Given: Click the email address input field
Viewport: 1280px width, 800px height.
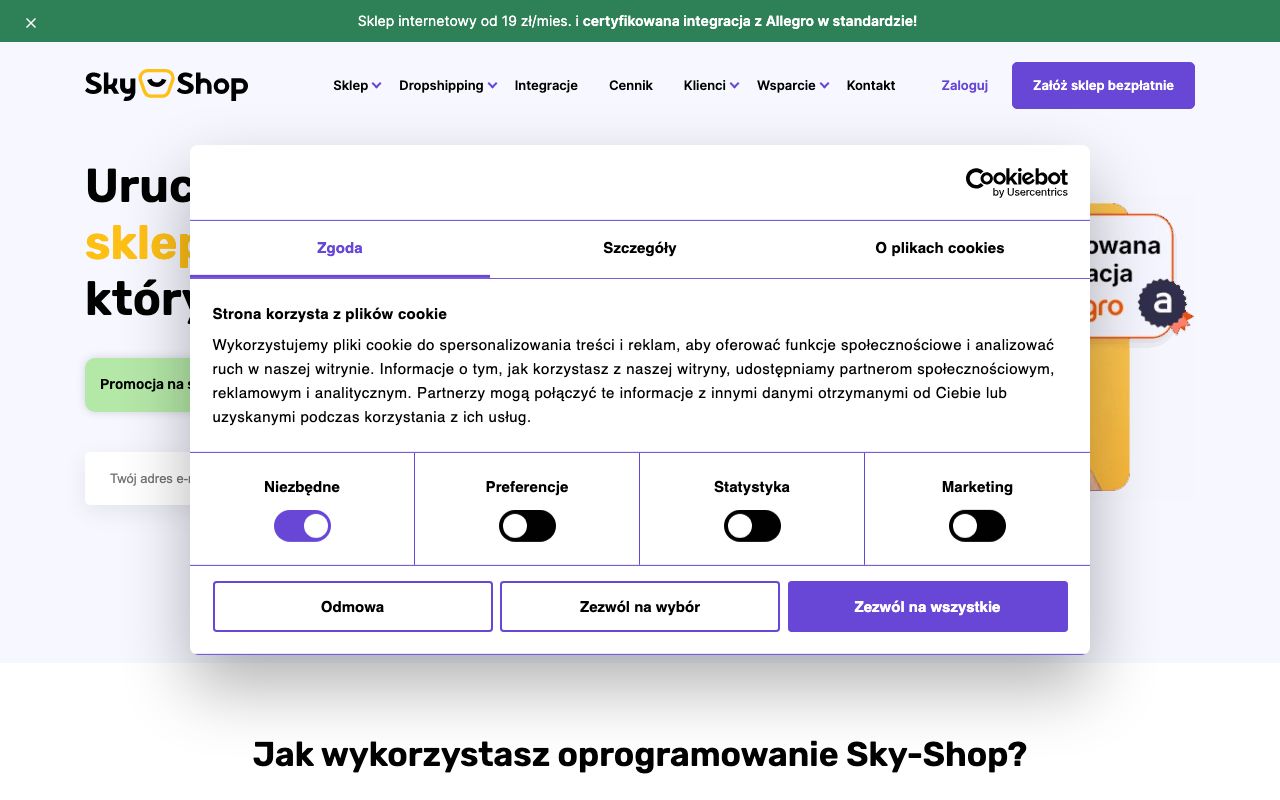Looking at the screenshot, I should point(138,478).
